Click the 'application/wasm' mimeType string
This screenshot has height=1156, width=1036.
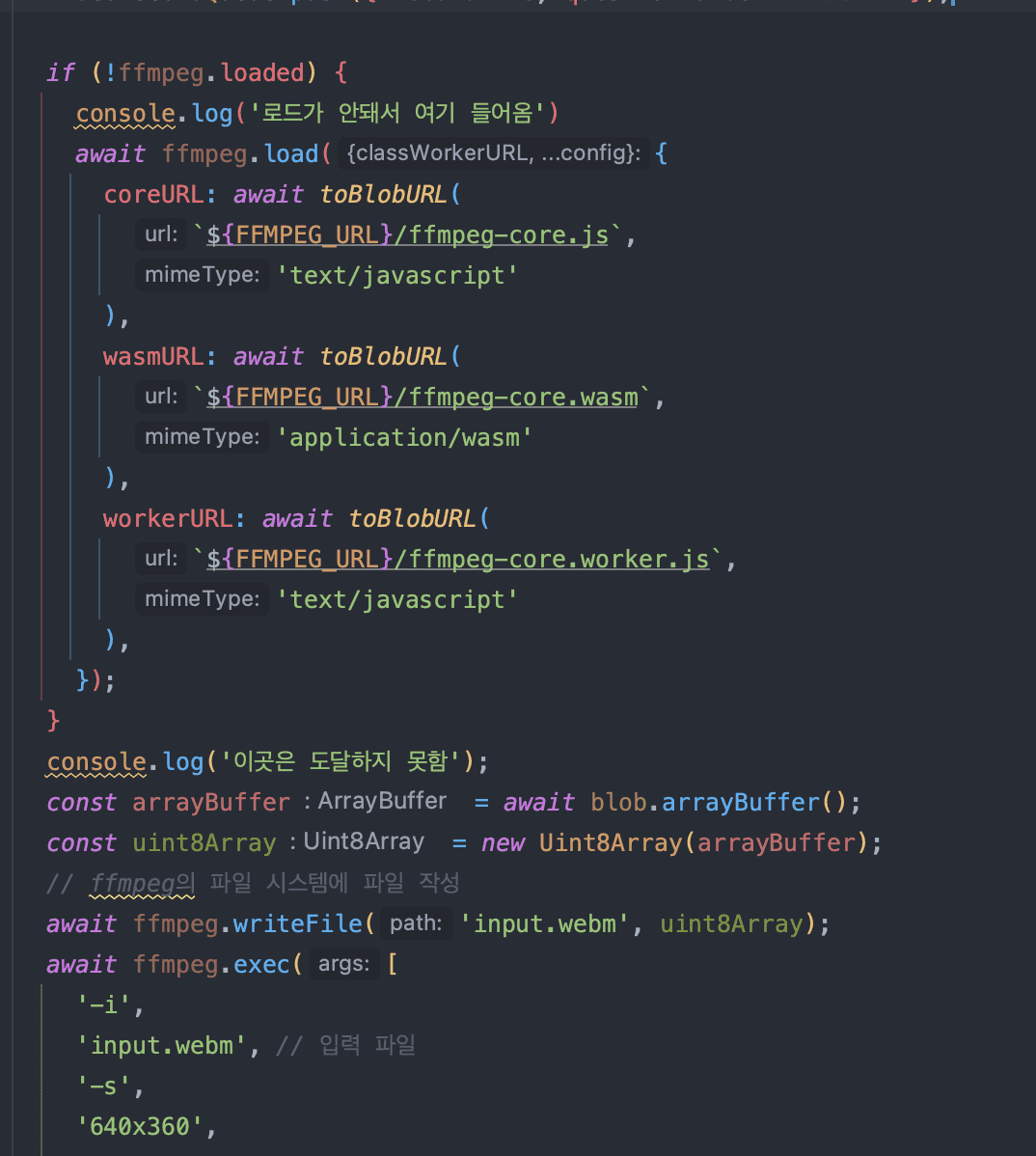click(x=404, y=438)
